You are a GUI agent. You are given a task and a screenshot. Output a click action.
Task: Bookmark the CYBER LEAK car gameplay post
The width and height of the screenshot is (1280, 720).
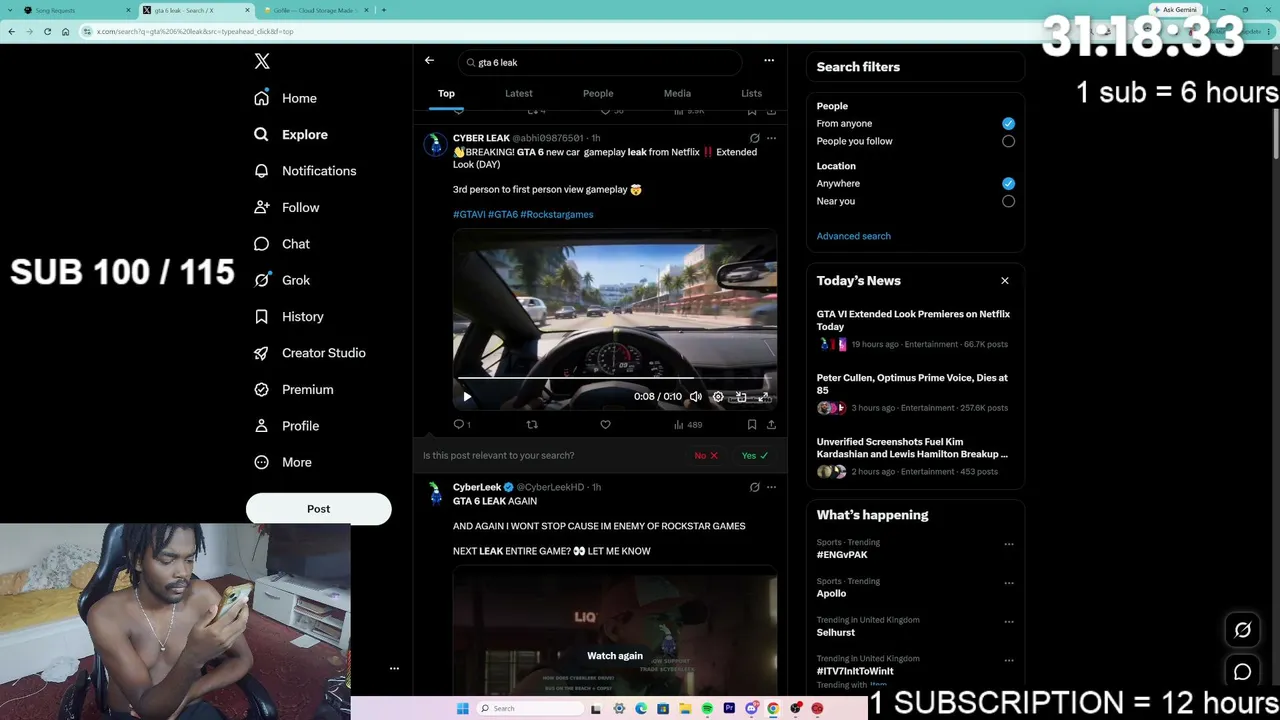click(x=752, y=425)
